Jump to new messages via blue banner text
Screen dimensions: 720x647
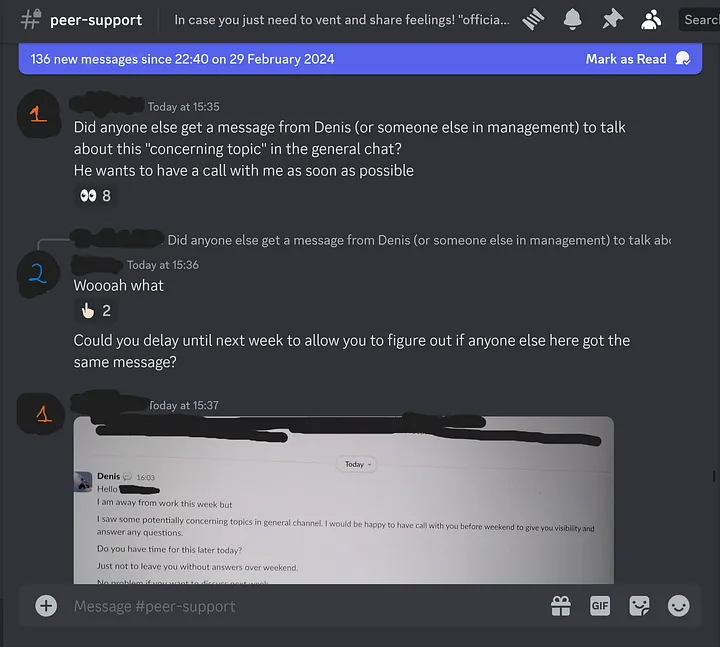(182, 59)
